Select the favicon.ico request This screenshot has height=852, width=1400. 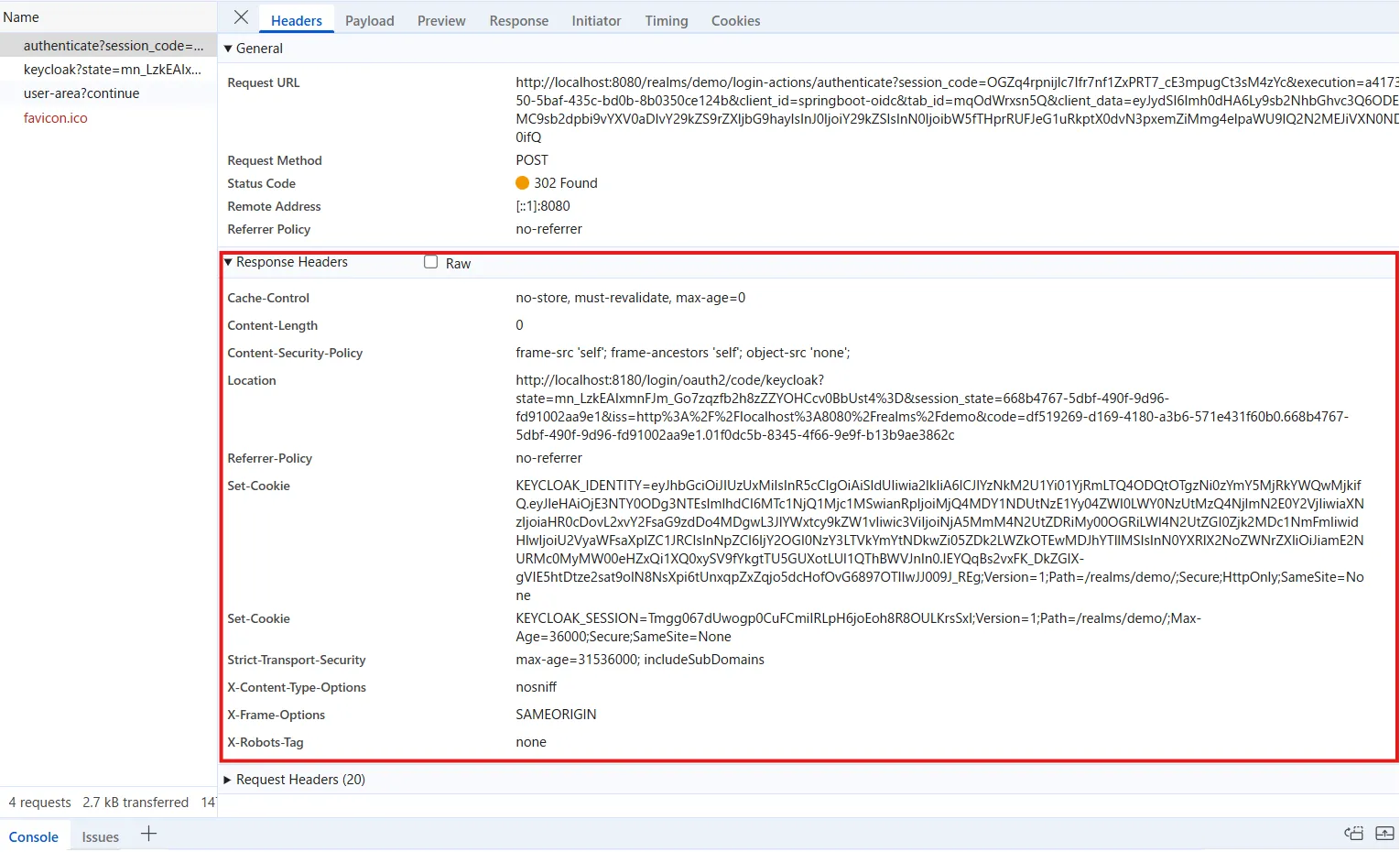[x=56, y=118]
